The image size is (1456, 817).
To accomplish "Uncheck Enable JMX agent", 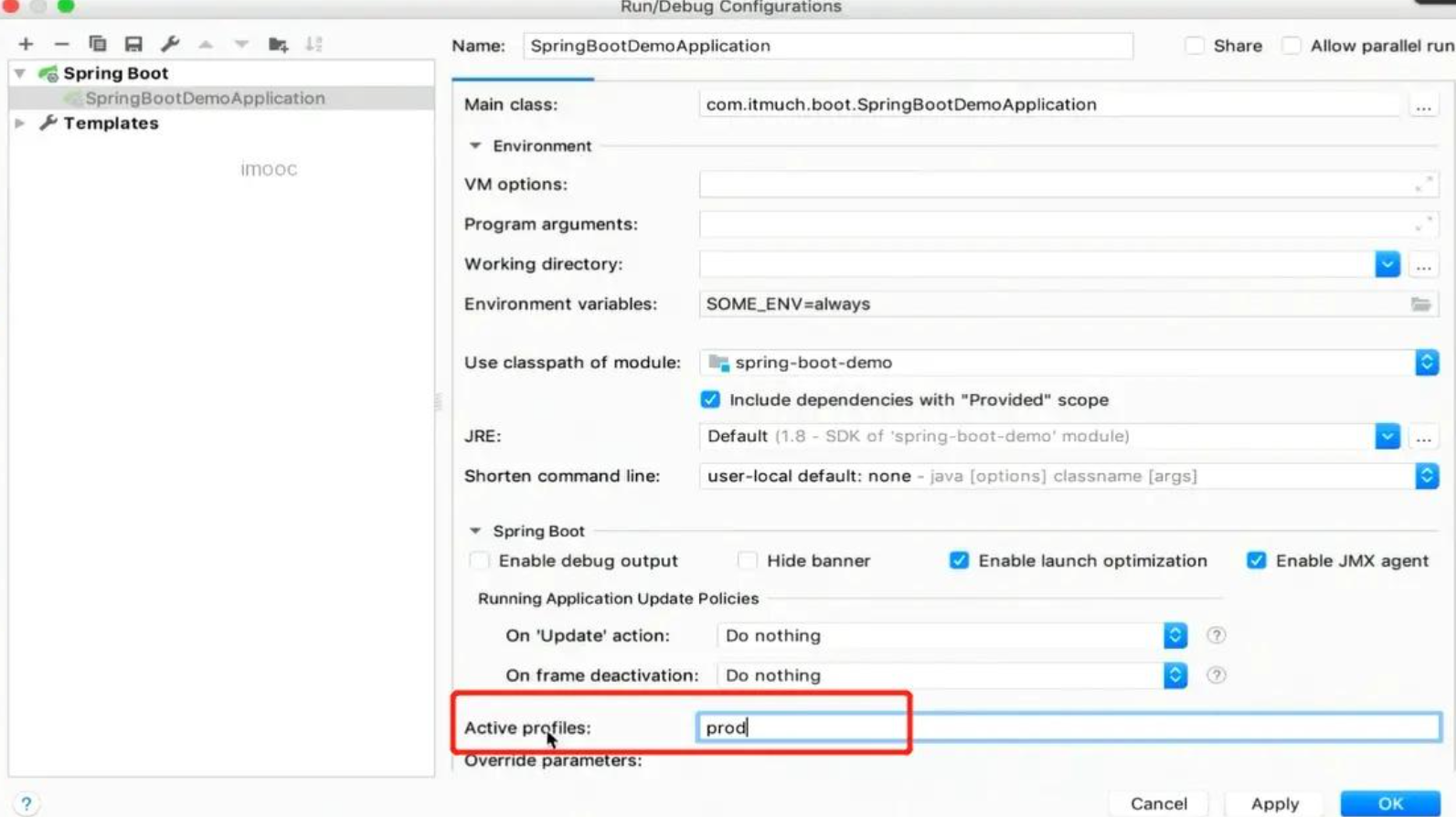I will point(1256,561).
